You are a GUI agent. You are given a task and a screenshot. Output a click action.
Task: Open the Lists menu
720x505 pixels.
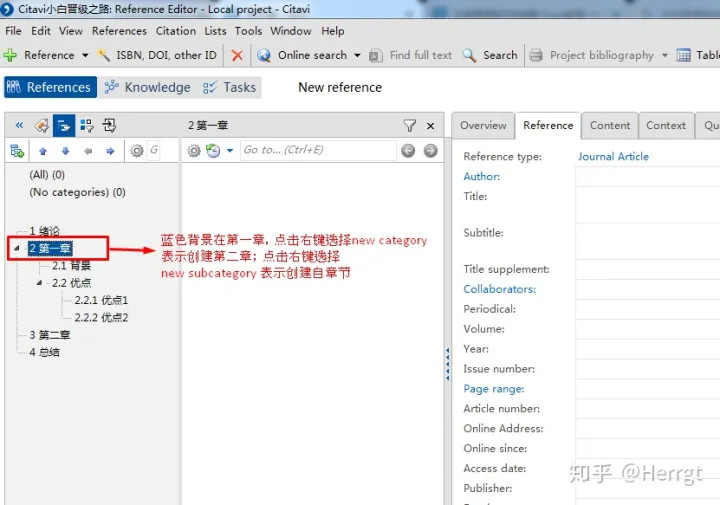point(215,31)
